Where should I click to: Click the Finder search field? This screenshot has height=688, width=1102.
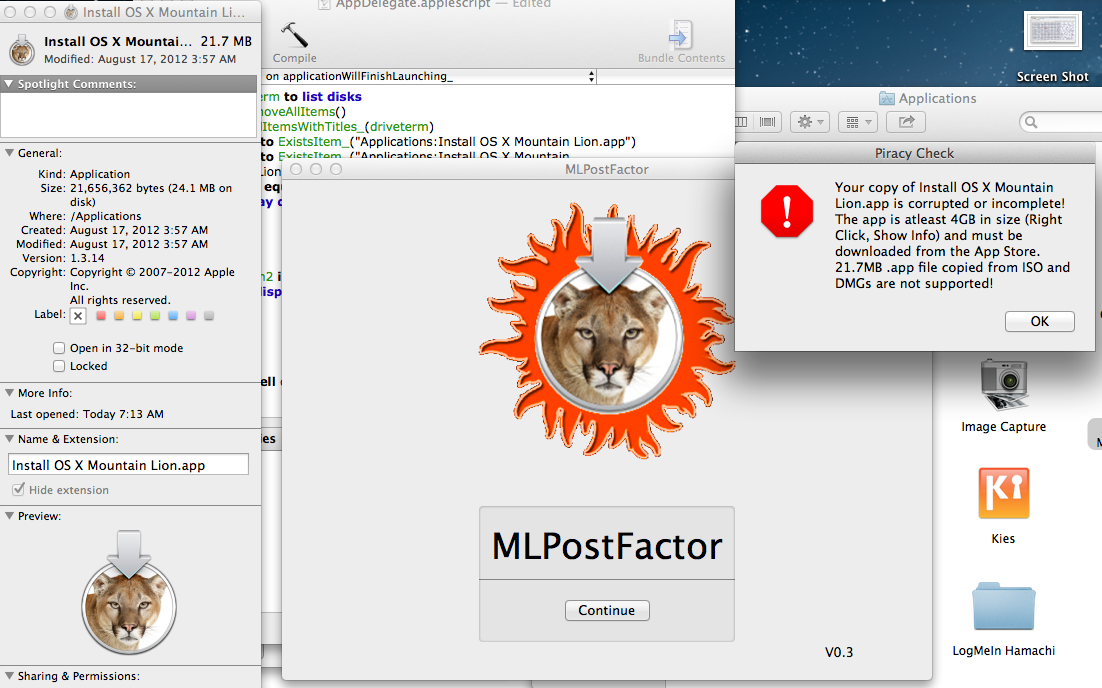(x=1061, y=122)
